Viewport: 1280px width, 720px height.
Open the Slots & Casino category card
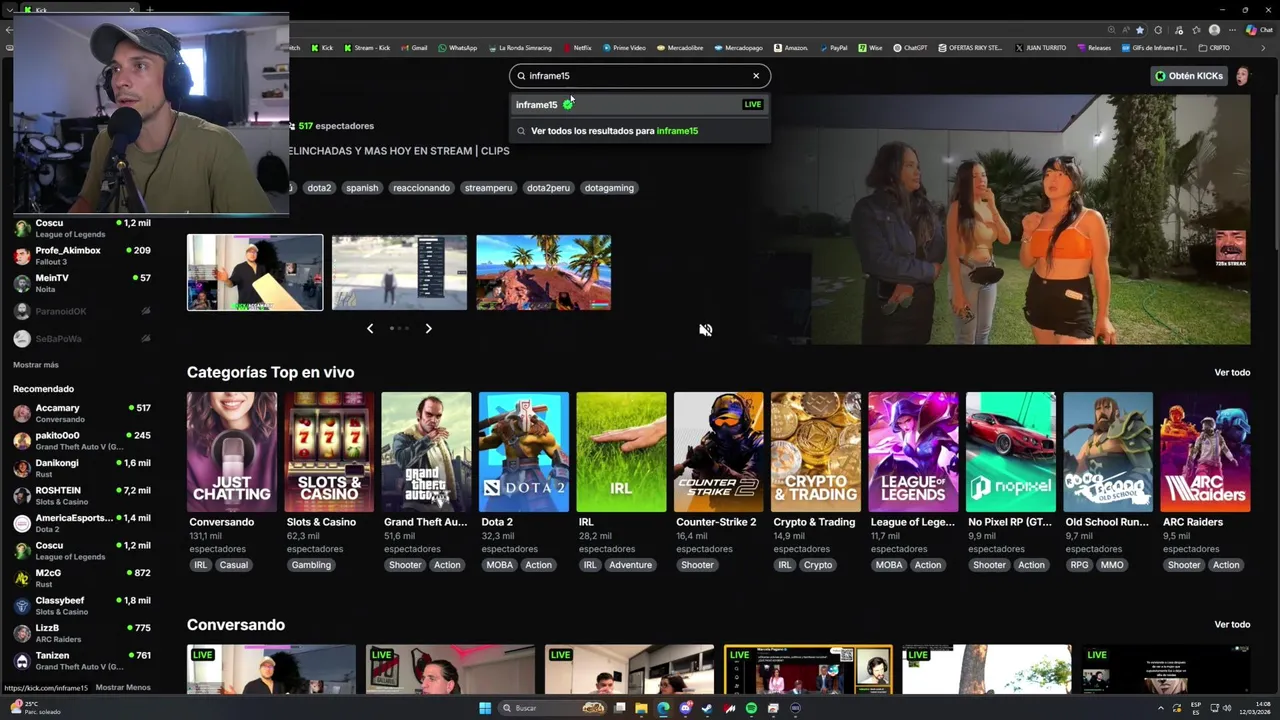[329, 452]
